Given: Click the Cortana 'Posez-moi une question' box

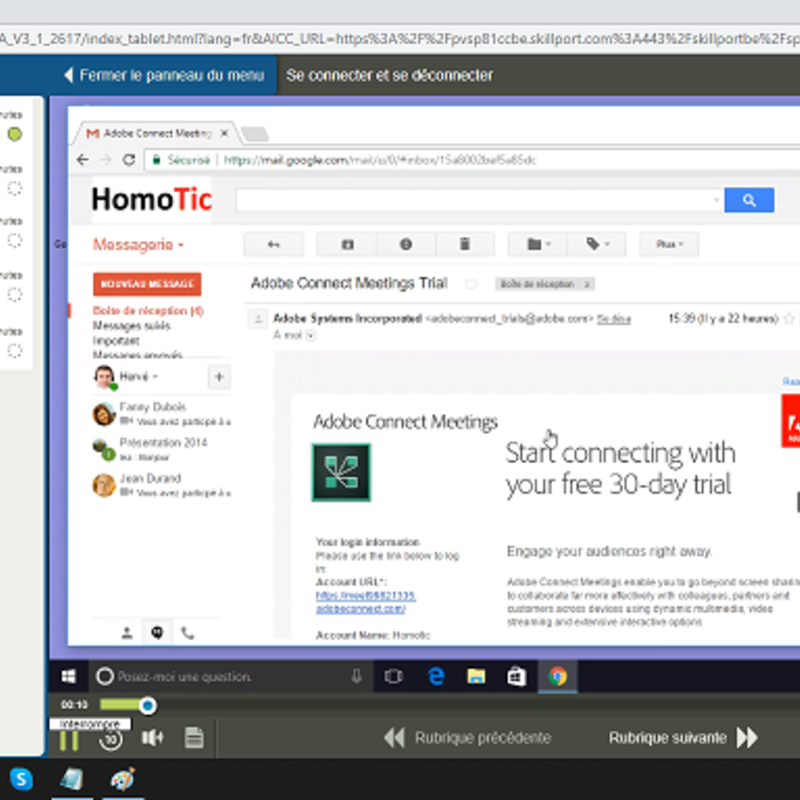Looking at the screenshot, I should tap(222, 677).
